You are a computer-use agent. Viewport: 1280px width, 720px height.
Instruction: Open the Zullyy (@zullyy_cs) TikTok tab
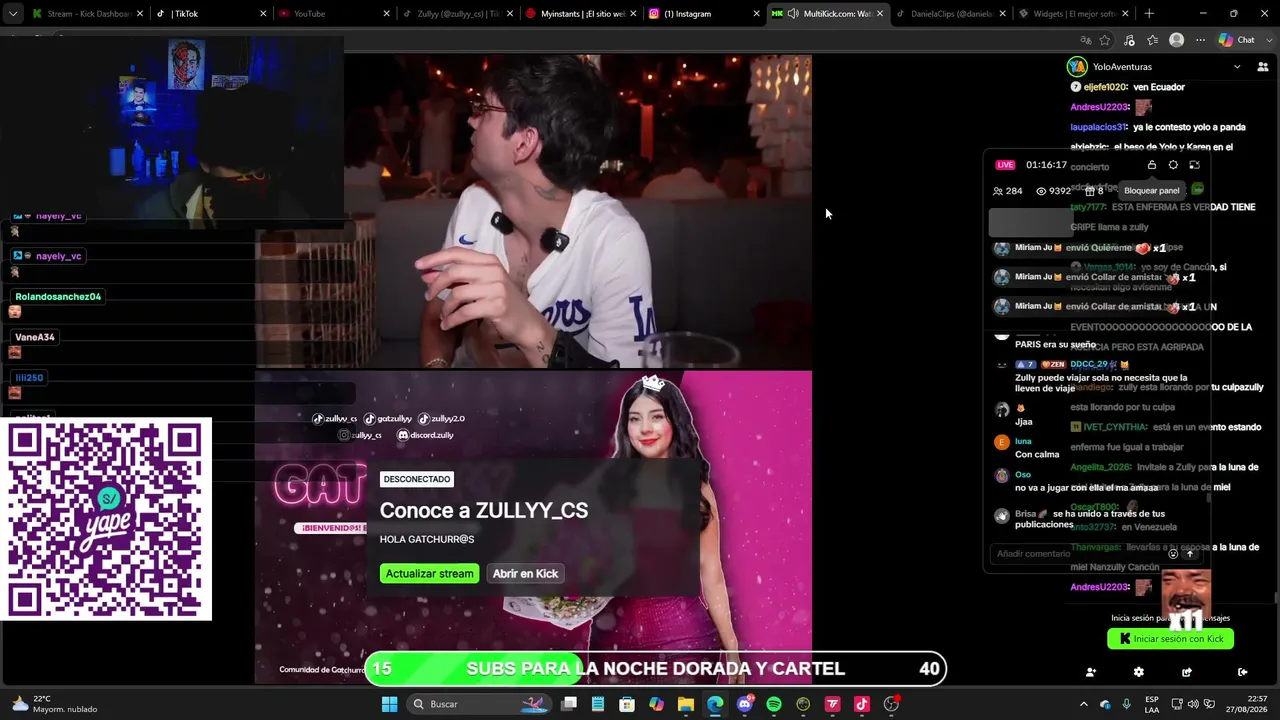pos(455,14)
